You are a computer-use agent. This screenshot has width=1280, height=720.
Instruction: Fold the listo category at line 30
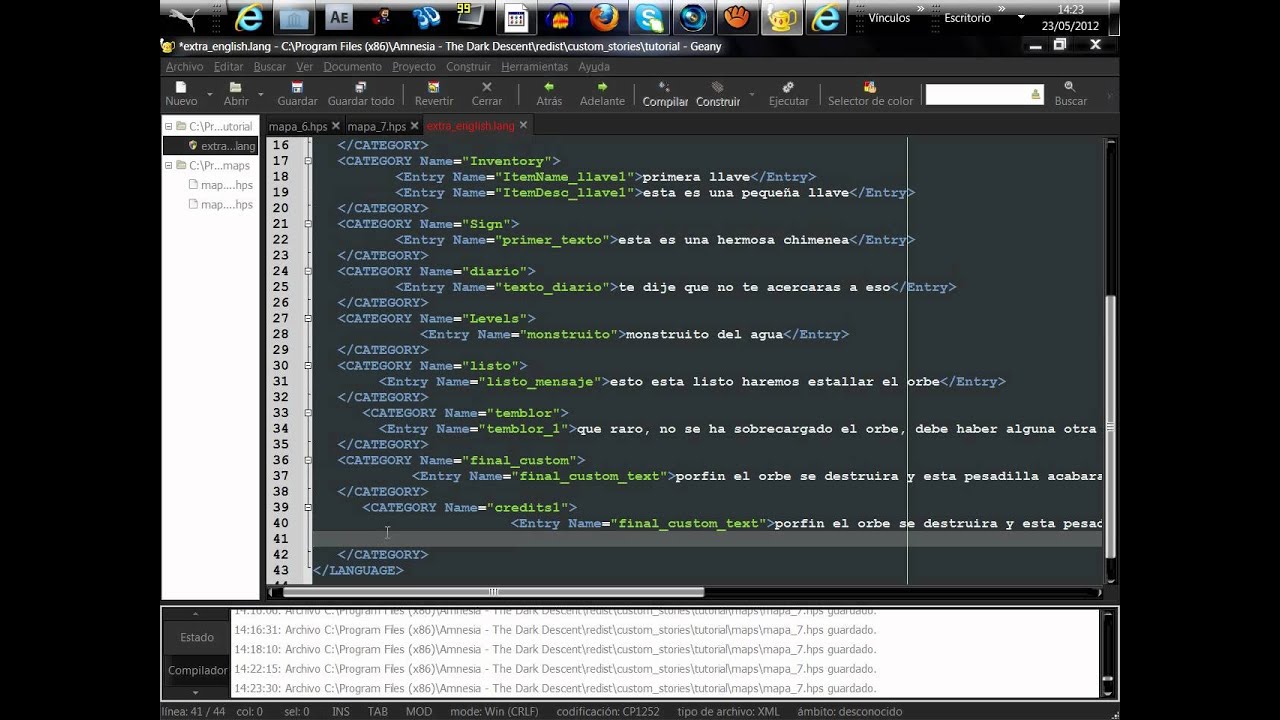(x=307, y=366)
